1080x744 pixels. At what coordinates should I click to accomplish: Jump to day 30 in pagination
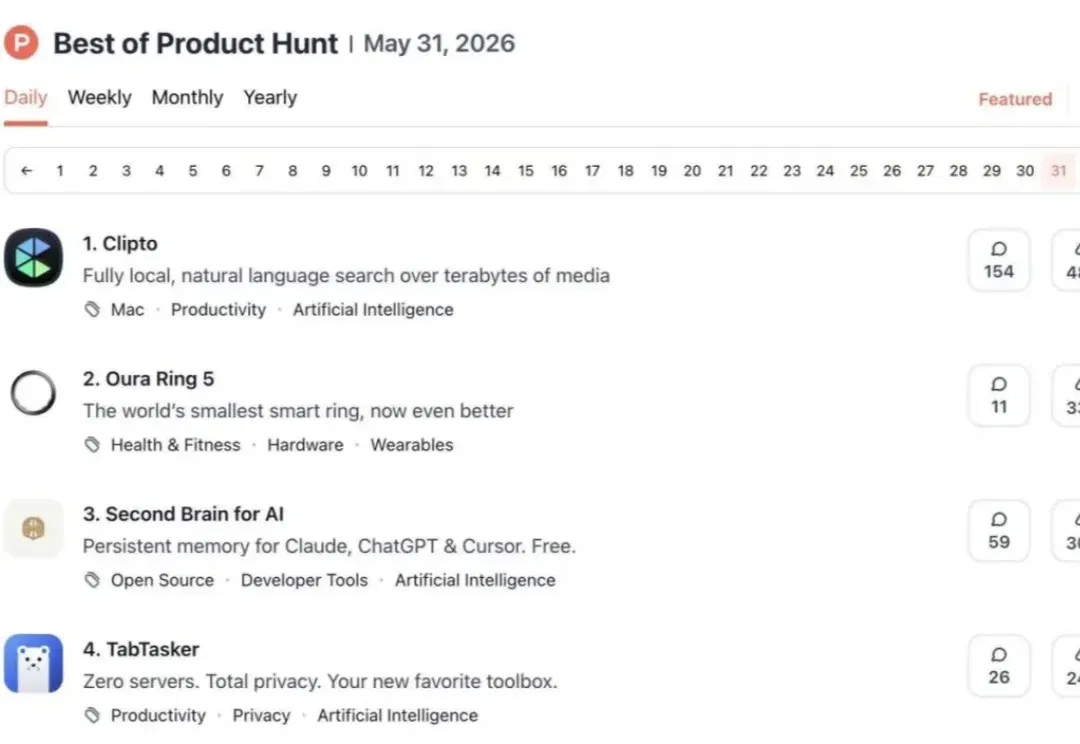tap(1025, 170)
